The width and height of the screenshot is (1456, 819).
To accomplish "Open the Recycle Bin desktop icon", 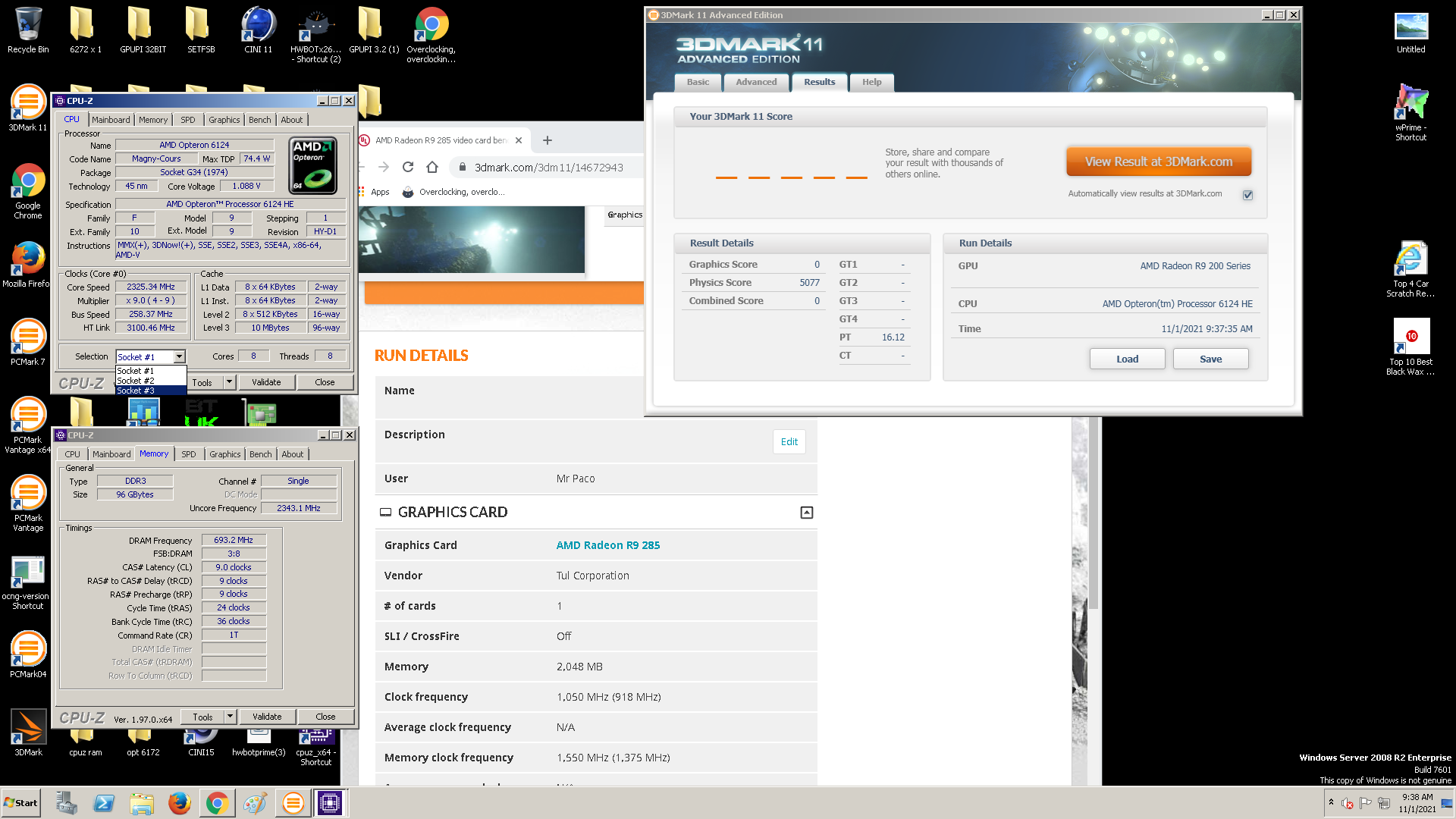I will click(x=28, y=30).
